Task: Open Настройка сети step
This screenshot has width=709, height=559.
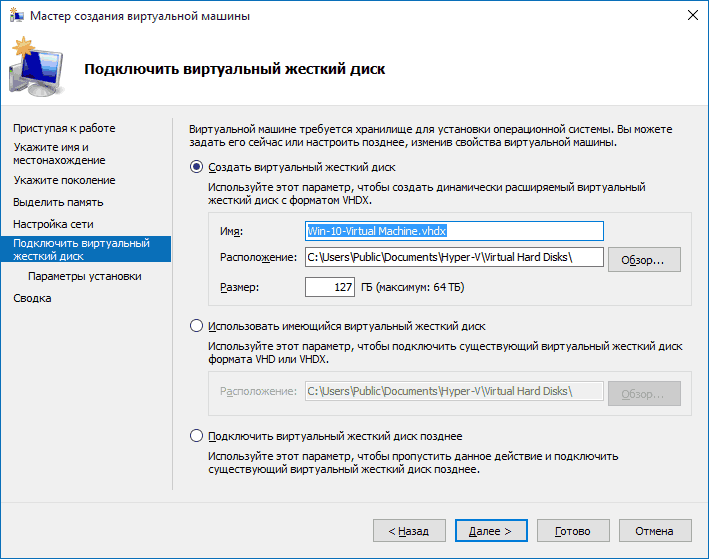Action: tap(53, 224)
